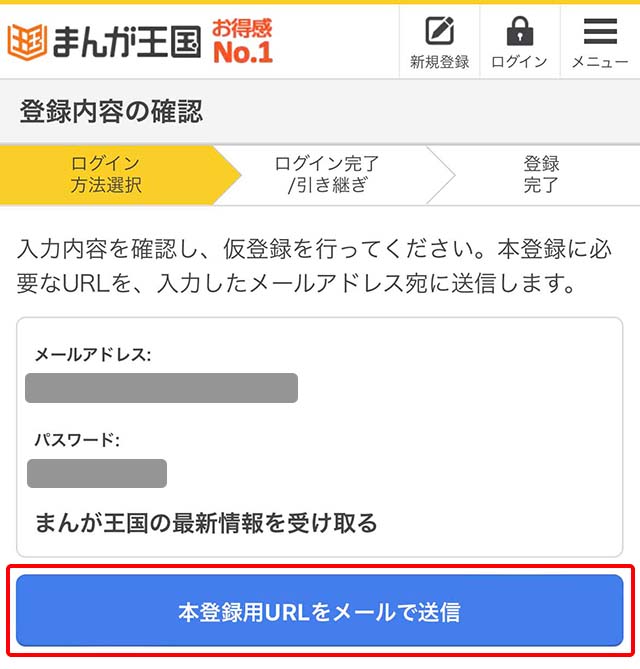This screenshot has height=669, width=640.
Task: Select the 登録完了 step
Action: pos(541,175)
